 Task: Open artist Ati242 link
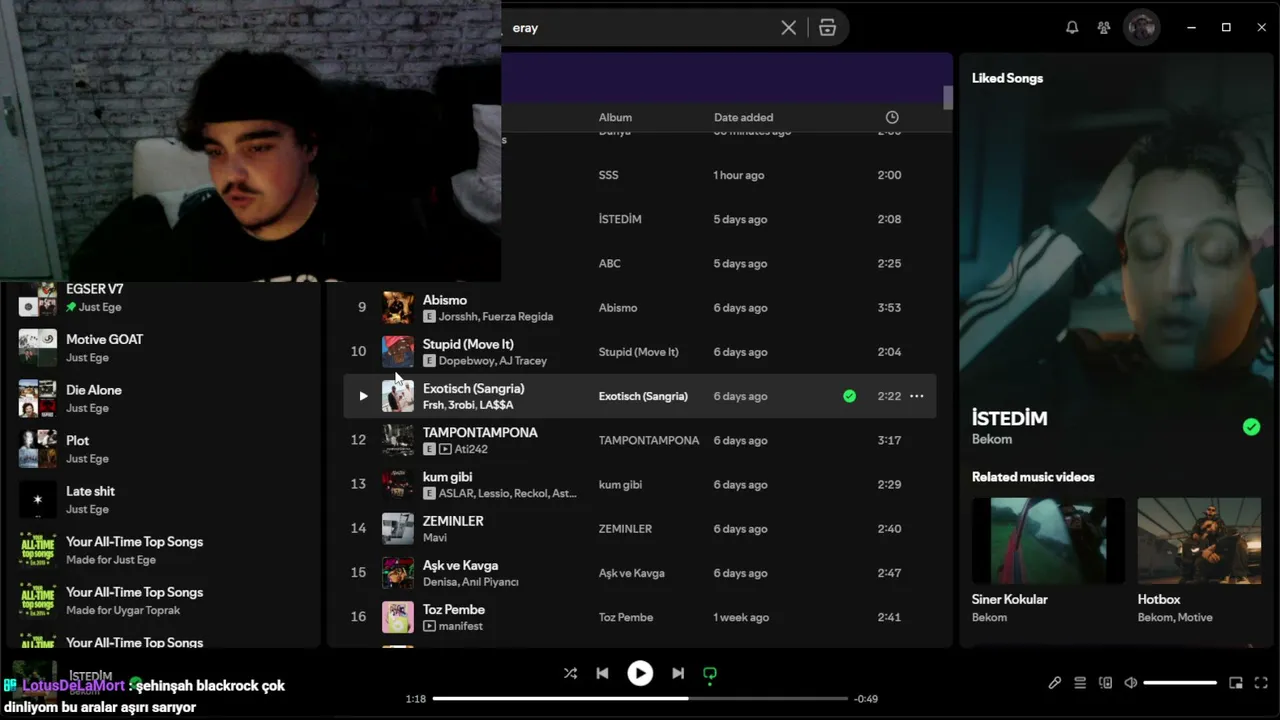(x=471, y=449)
